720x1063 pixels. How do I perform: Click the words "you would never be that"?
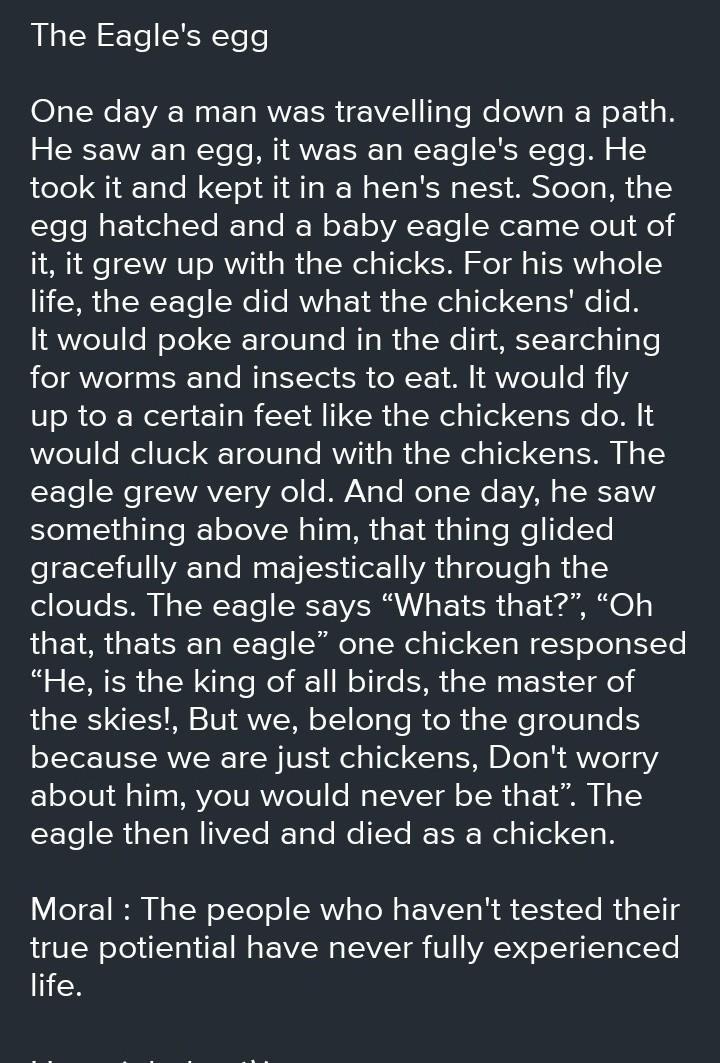(x=377, y=795)
